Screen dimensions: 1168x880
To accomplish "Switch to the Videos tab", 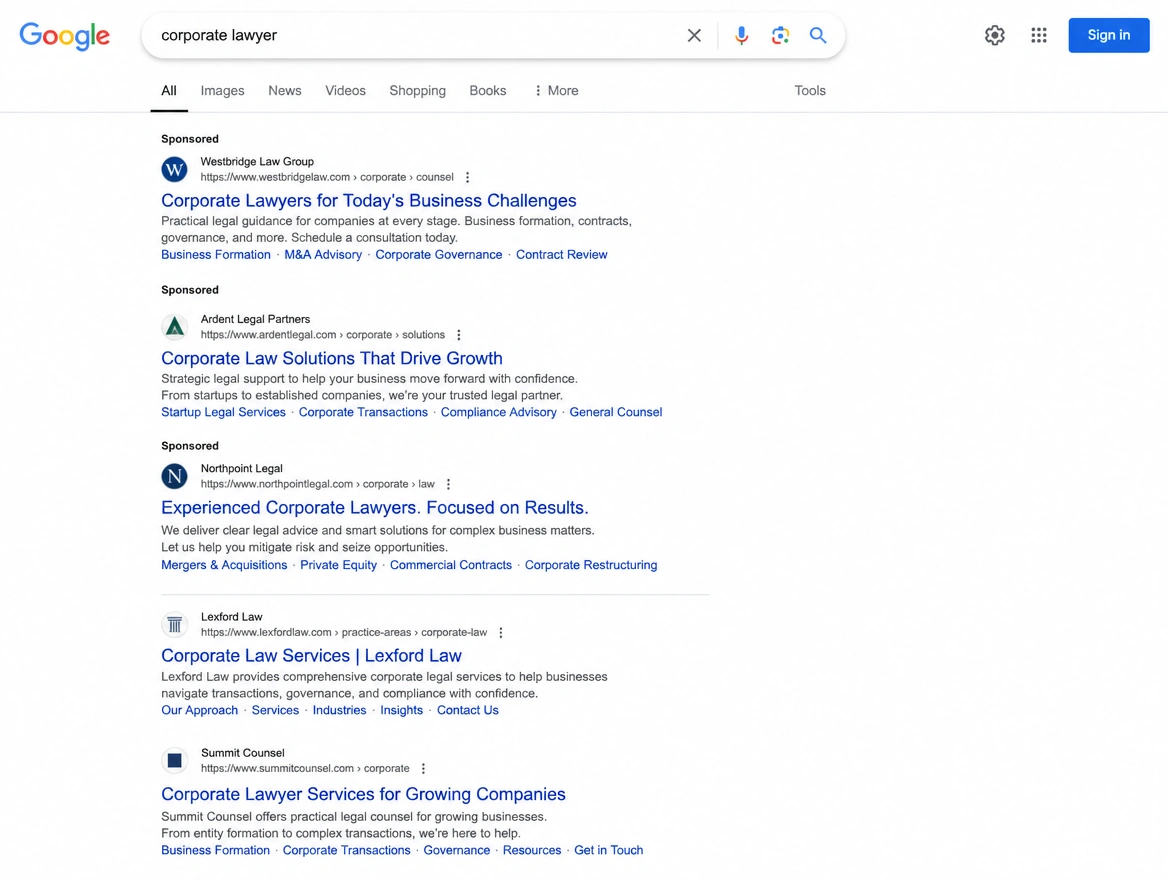I will (x=345, y=91).
